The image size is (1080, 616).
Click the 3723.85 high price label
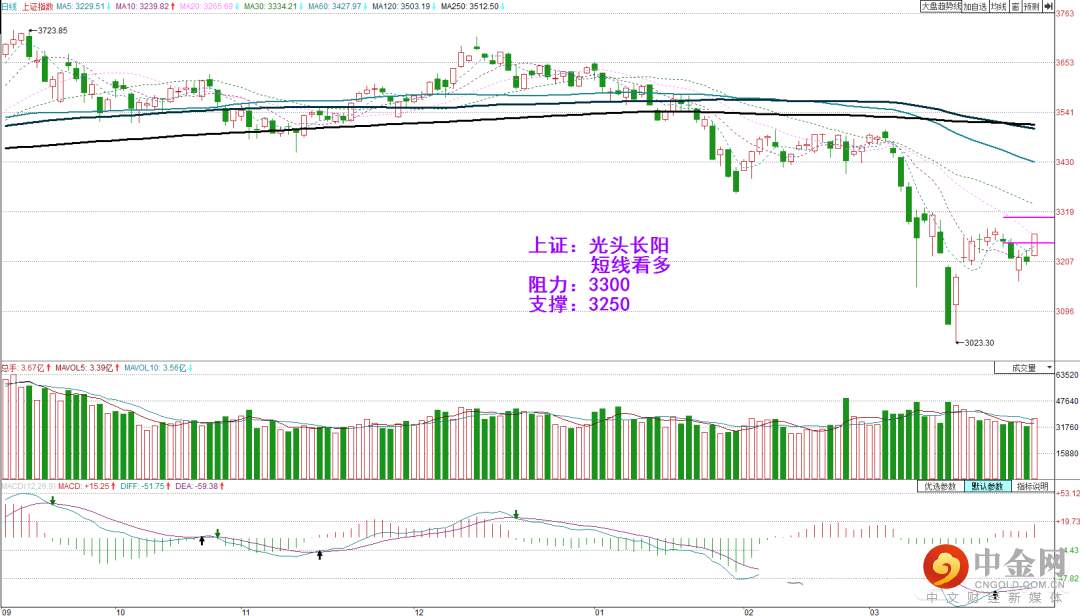pyautogui.click(x=52, y=30)
